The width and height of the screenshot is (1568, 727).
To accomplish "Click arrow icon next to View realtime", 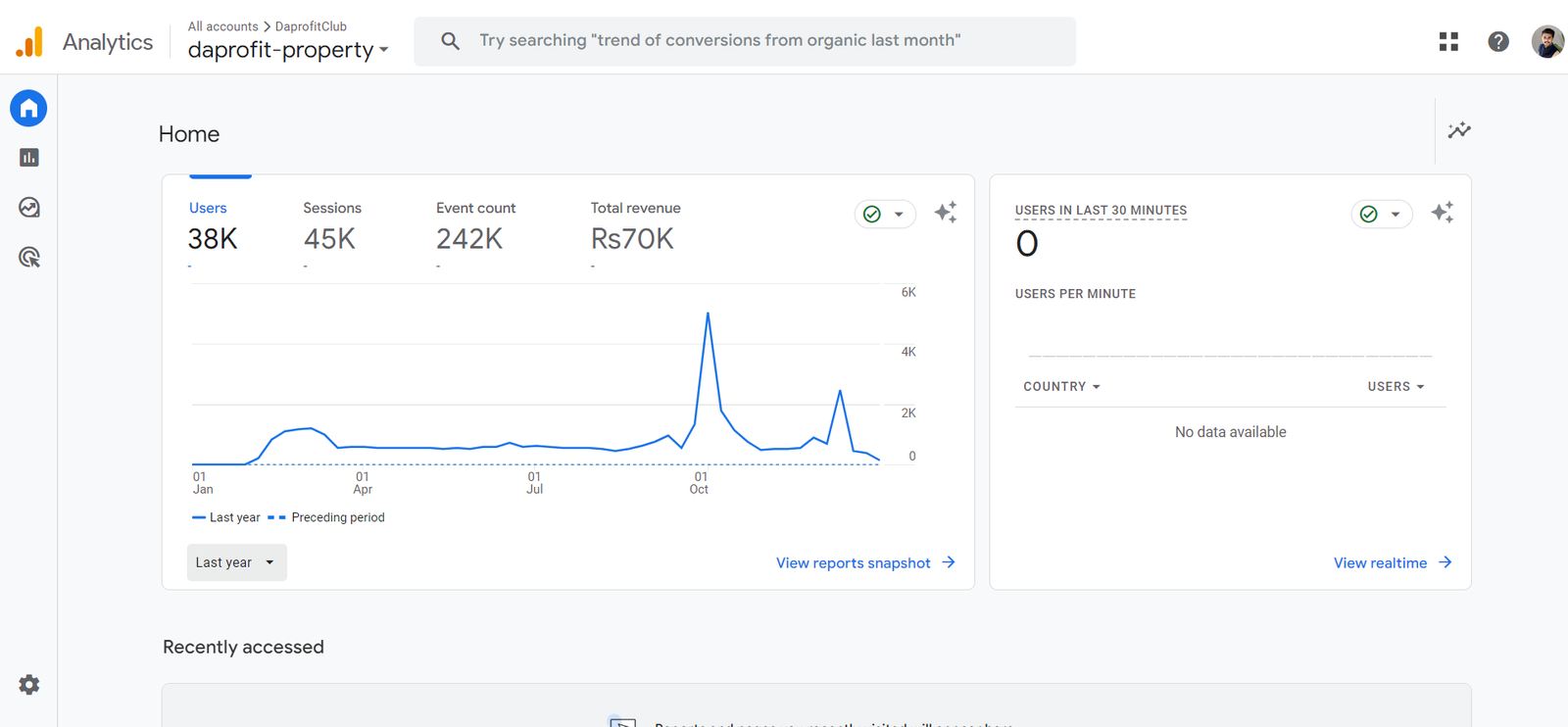I will click(x=1445, y=562).
